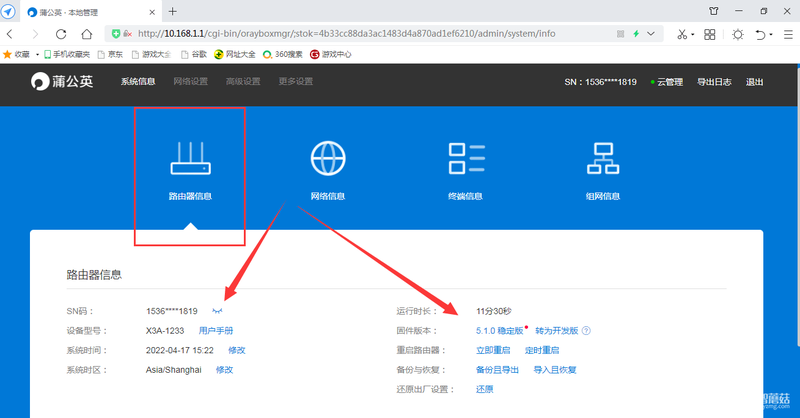Click the X3A-1233 device model value
The height and width of the screenshot is (418, 800).
point(165,331)
